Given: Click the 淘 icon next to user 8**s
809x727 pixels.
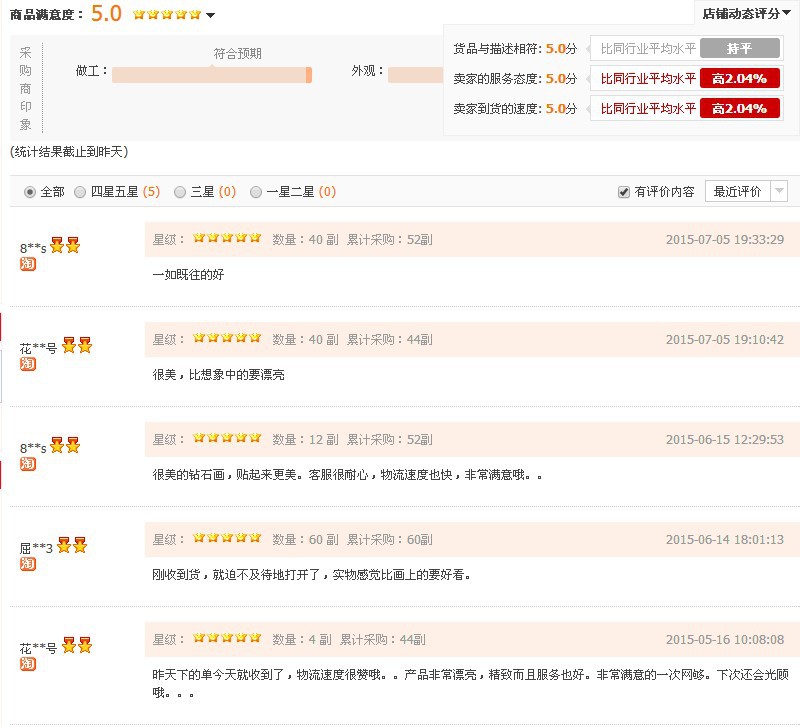Looking at the screenshot, I should 27,264.
